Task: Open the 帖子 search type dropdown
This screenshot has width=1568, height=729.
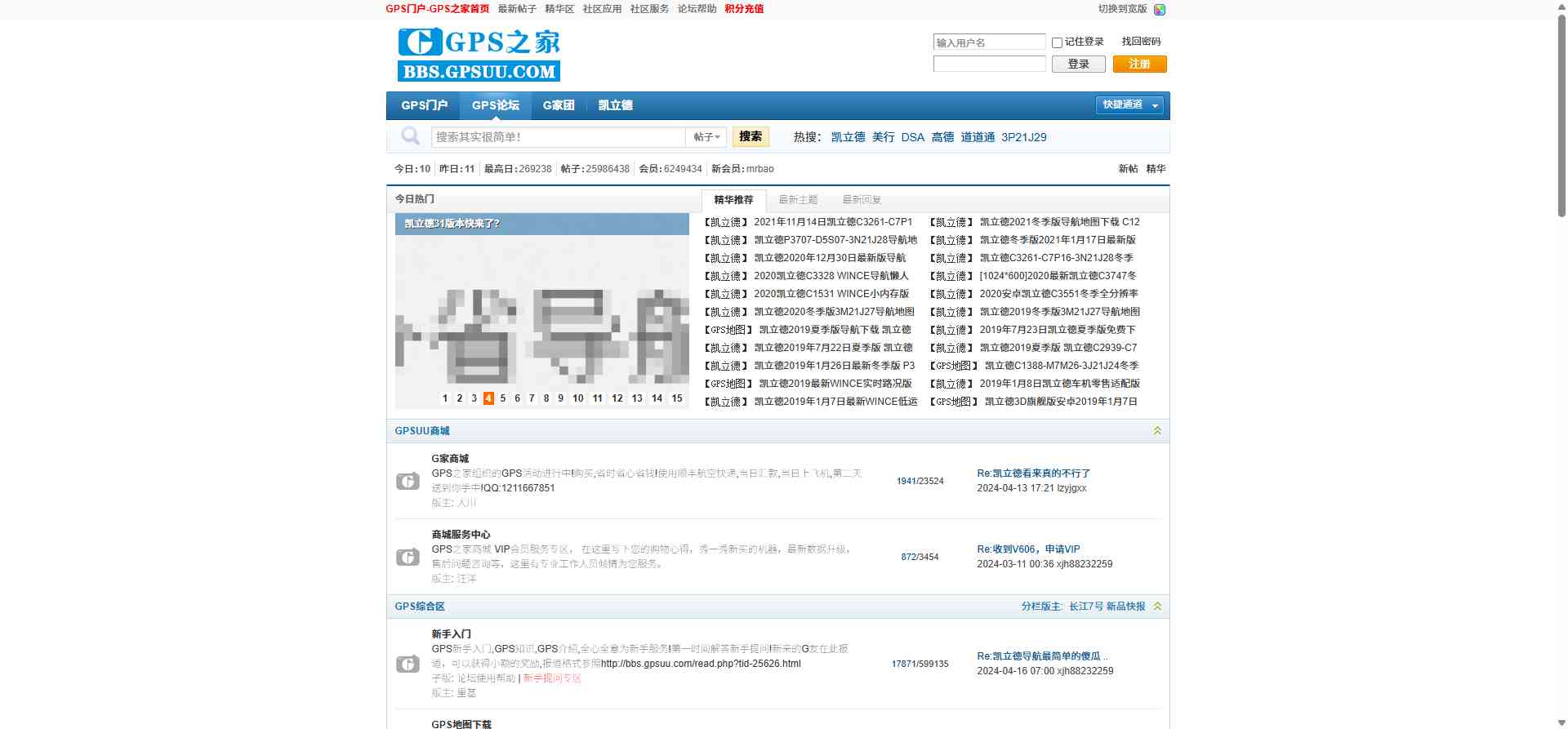Action: 706,137
